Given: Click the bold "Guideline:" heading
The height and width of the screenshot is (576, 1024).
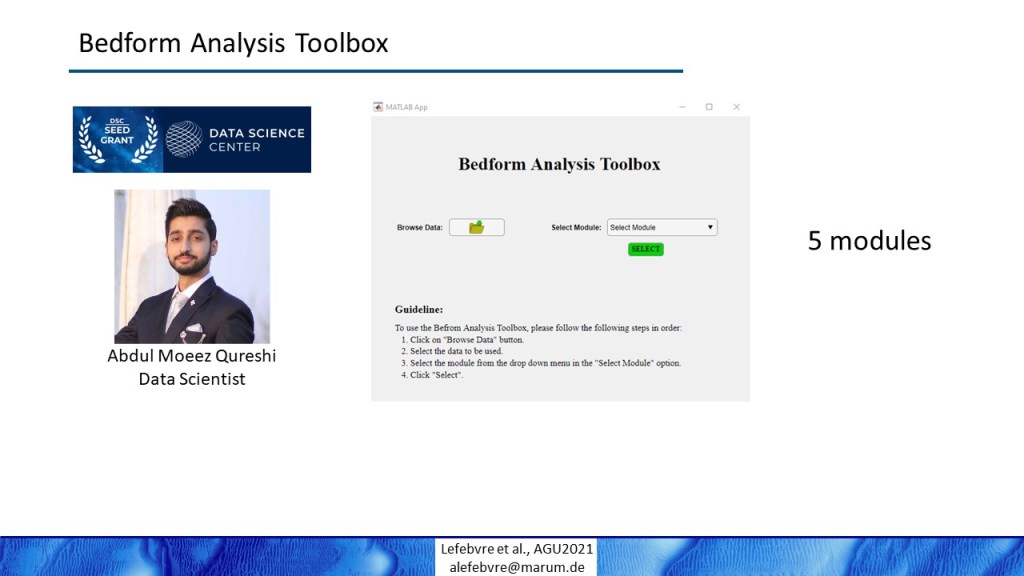Looking at the screenshot, I should click(418, 310).
